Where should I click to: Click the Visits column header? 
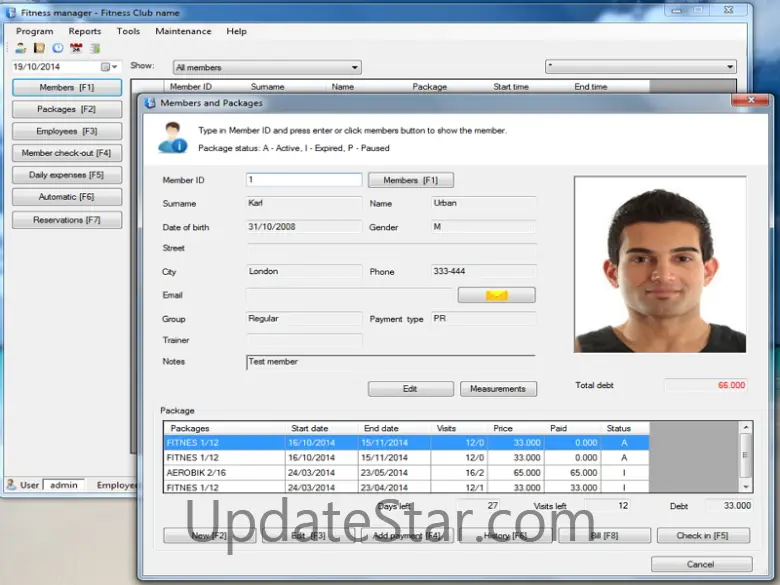tap(459, 428)
